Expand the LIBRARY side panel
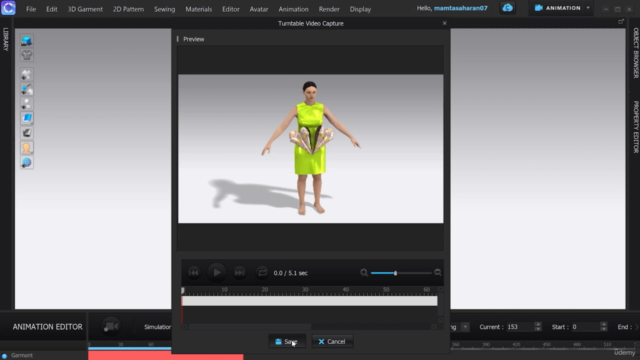Image resolution: width=640 pixels, height=360 pixels. (5, 39)
